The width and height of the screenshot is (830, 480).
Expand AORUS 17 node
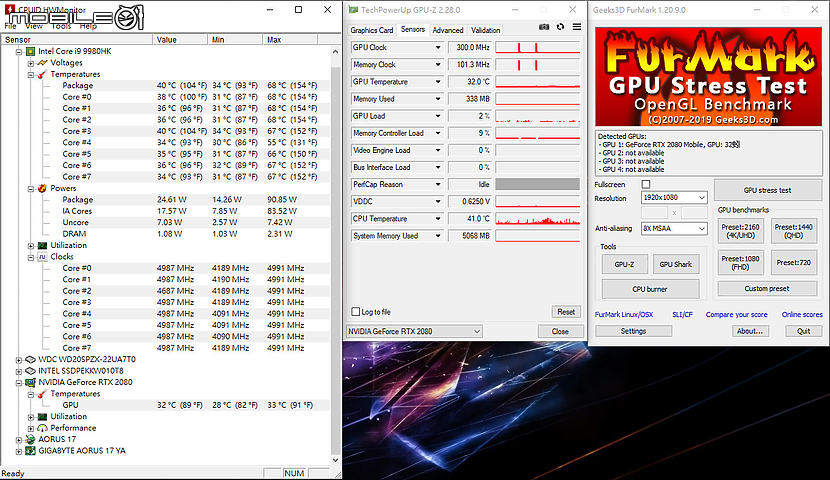[x=19, y=440]
